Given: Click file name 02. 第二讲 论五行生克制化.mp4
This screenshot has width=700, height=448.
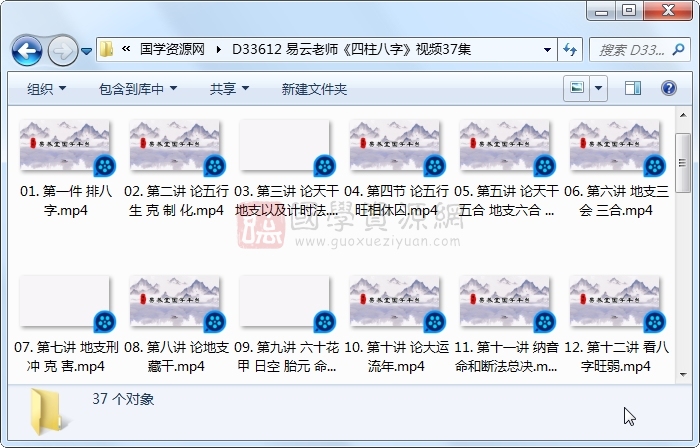Looking at the screenshot, I should coord(176,200).
